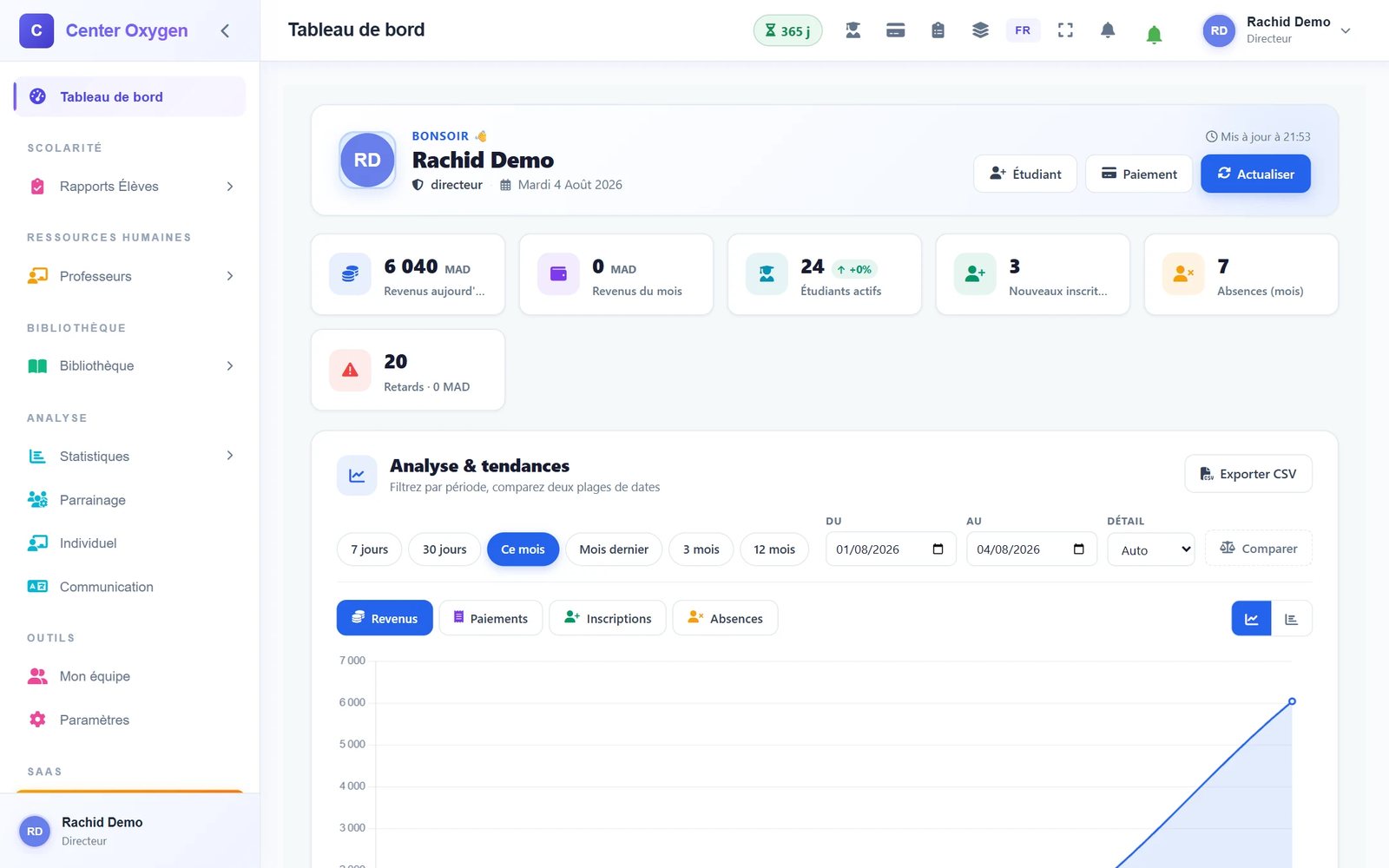This screenshot has height=868, width=1389.
Task: Click the "Mardi 4 Août 2026" date text
Action: point(570,185)
